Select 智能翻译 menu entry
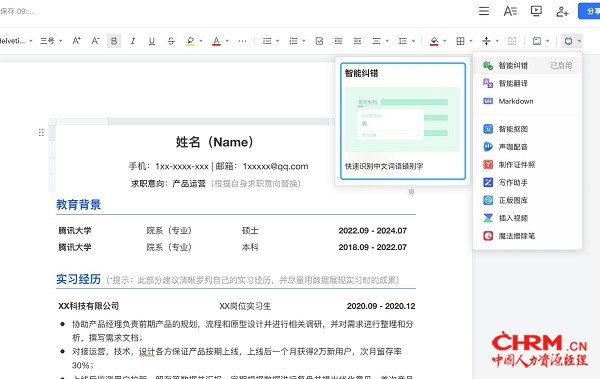The height and width of the screenshot is (379, 600). point(528,83)
